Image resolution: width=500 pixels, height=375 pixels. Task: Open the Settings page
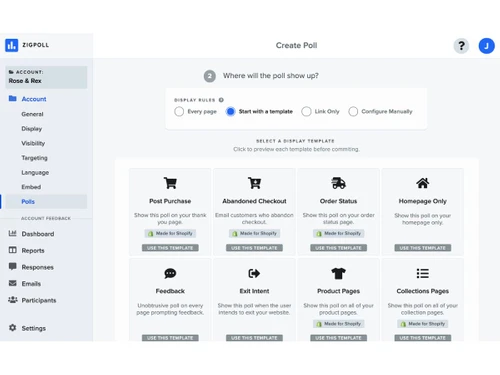tap(33, 328)
